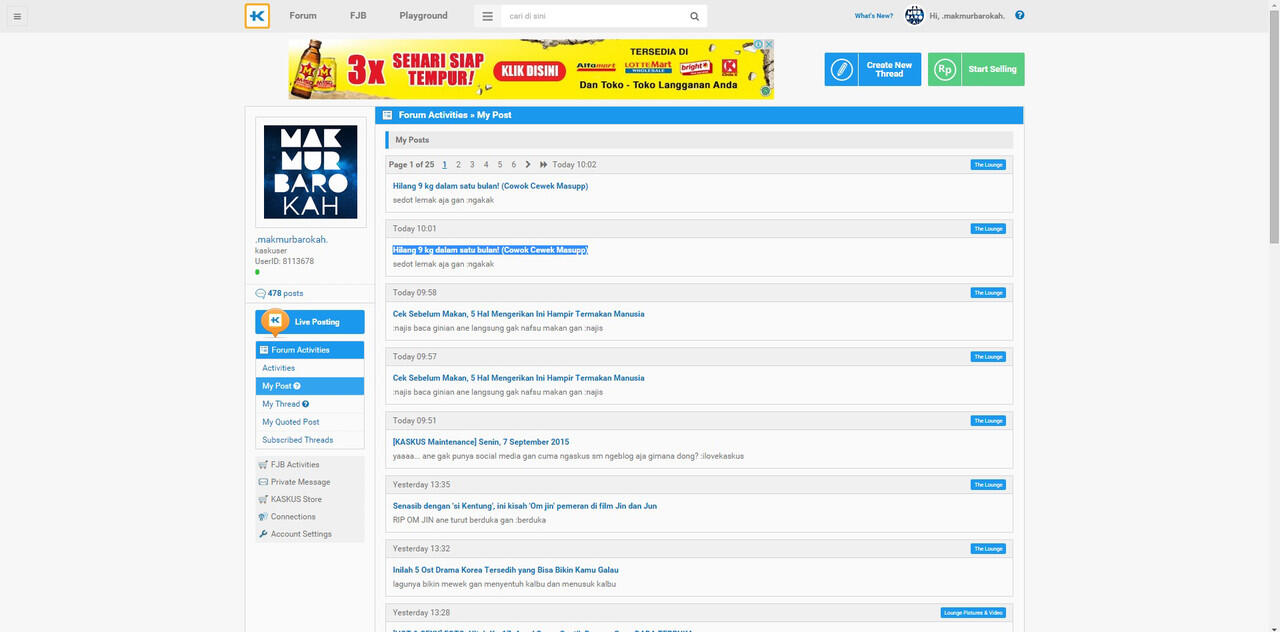Open user avatar in top bar
The image size is (1280, 632).
[914, 15]
